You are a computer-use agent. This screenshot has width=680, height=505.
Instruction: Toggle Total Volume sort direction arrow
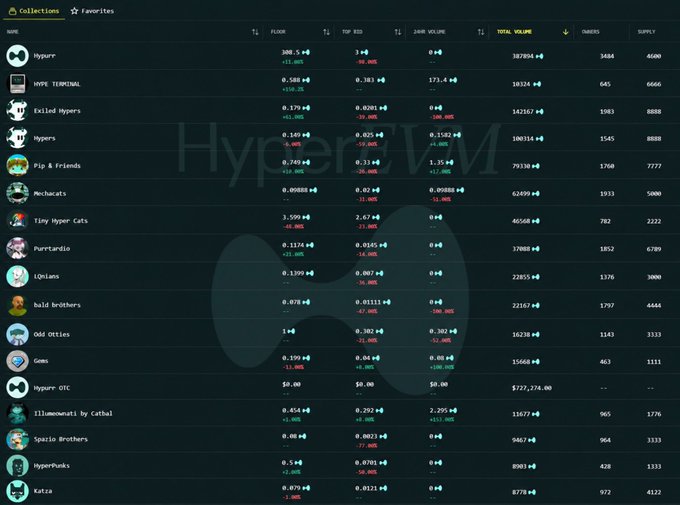pyautogui.click(x=566, y=32)
